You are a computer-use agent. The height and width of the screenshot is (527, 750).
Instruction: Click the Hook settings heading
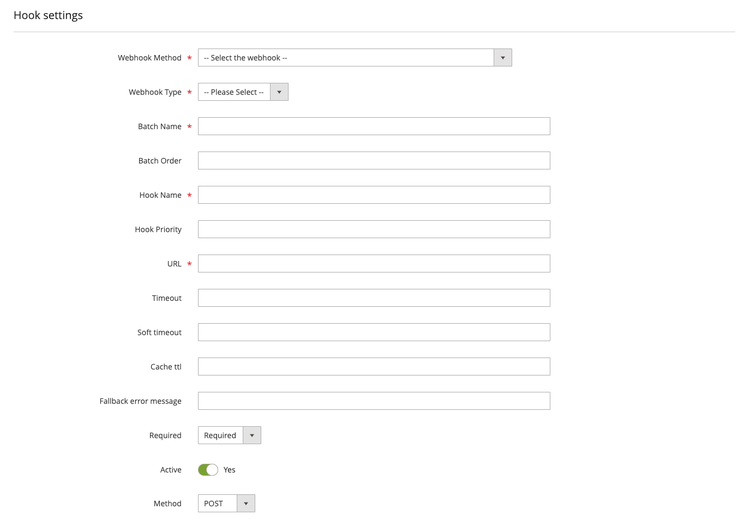point(48,15)
